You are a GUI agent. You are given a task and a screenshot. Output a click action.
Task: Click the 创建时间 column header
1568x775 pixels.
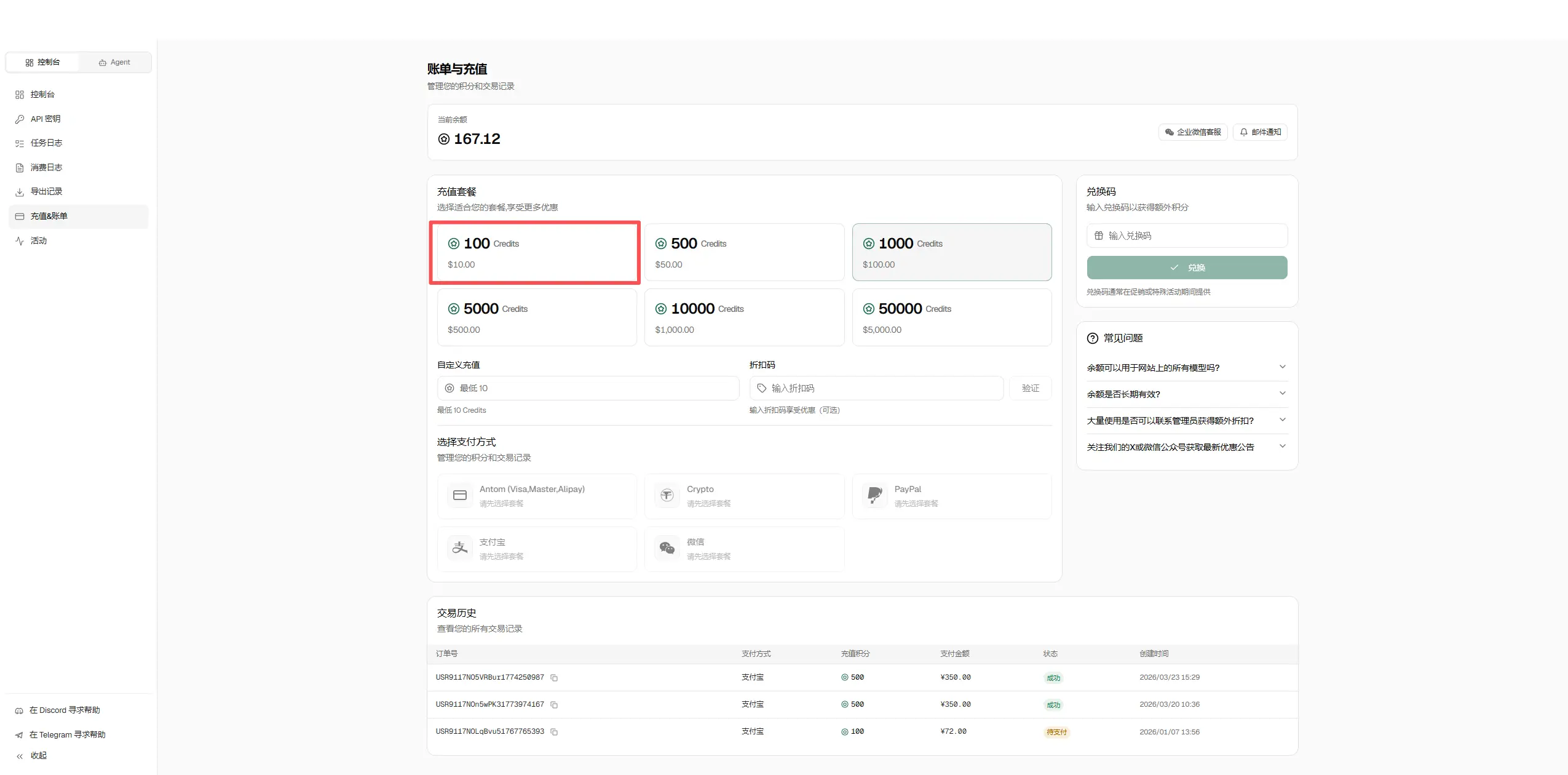click(x=1154, y=654)
